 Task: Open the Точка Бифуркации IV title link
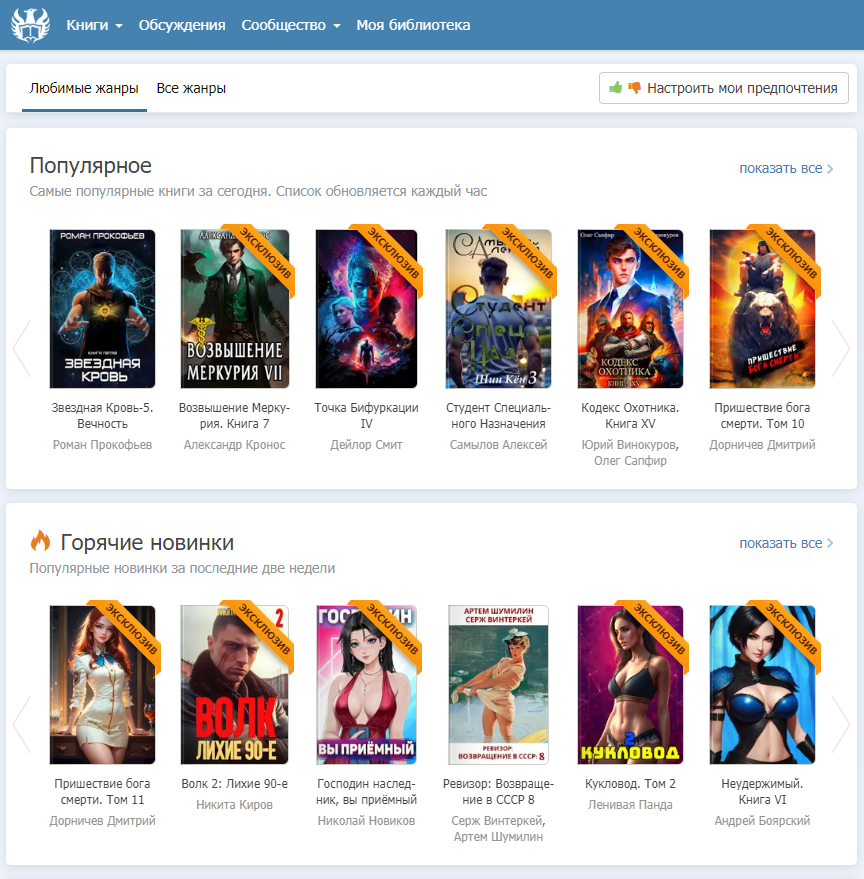click(x=366, y=416)
